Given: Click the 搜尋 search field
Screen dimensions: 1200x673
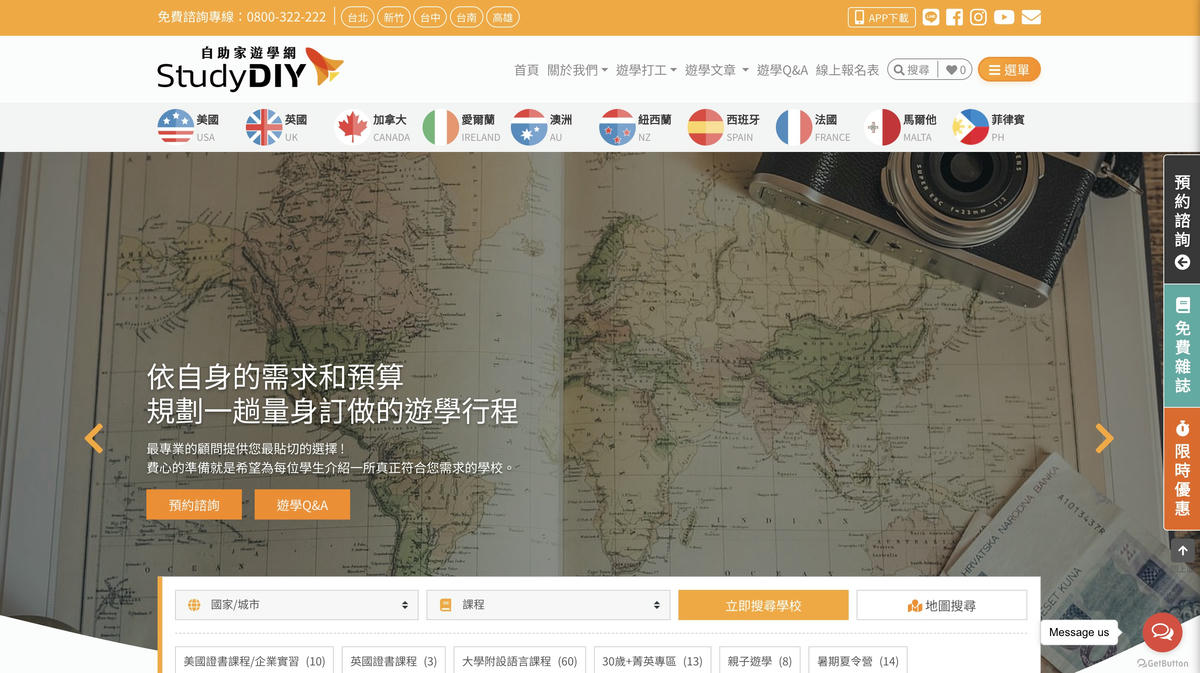Looking at the screenshot, I should [913, 70].
